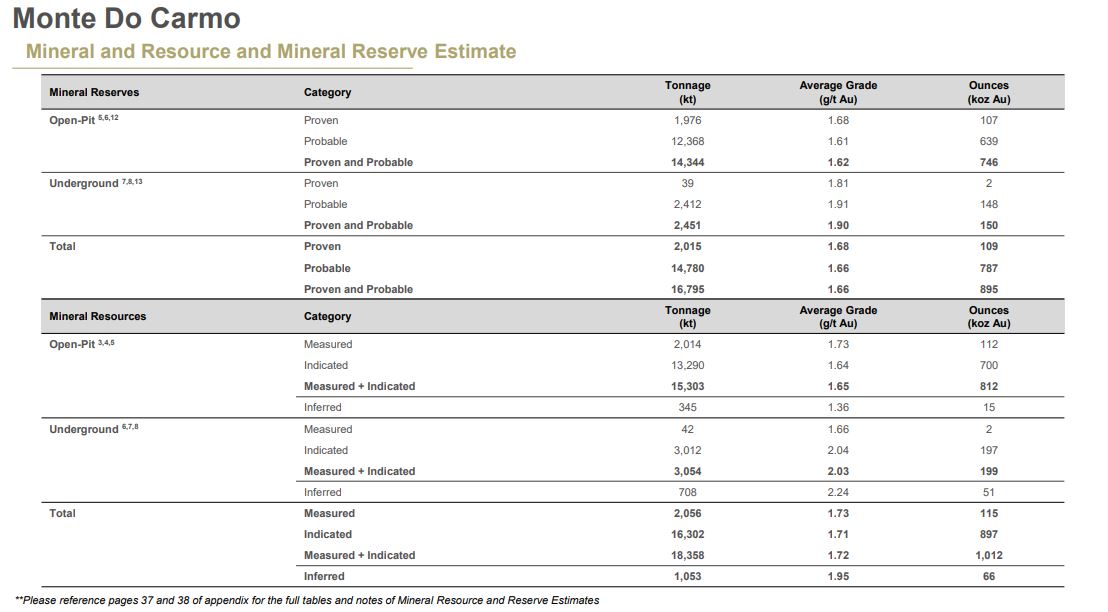Select the 1.36 open-pit inferred grade
The width and height of the screenshot is (1108, 612).
(838, 408)
